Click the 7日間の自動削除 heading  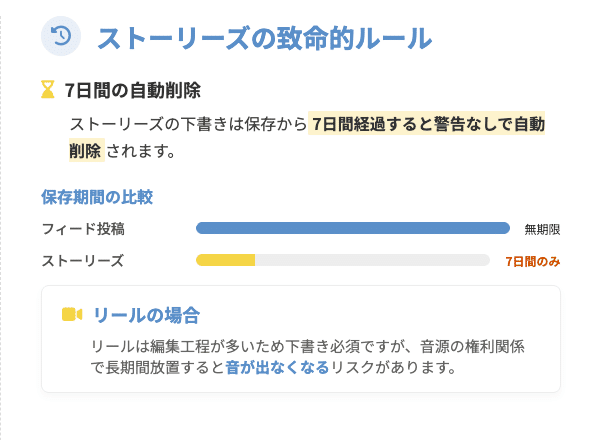point(132,90)
